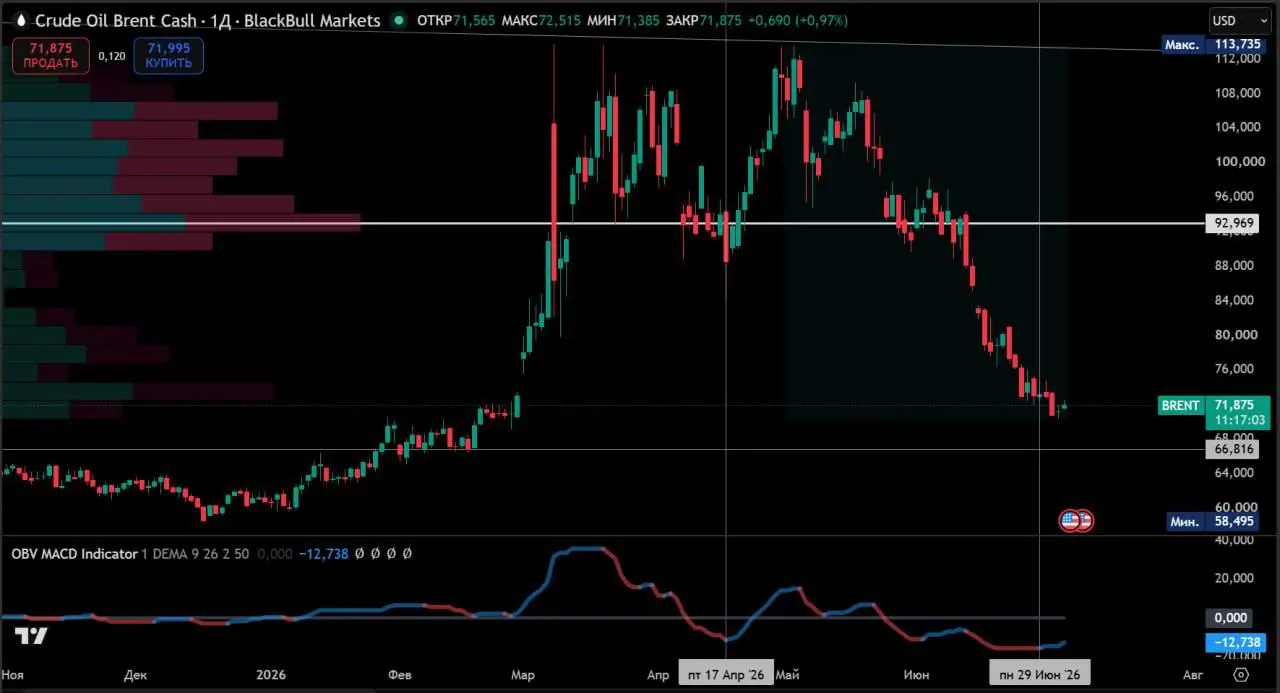Click the blue КУПИТЬ buy button

[x=169, y=55]
